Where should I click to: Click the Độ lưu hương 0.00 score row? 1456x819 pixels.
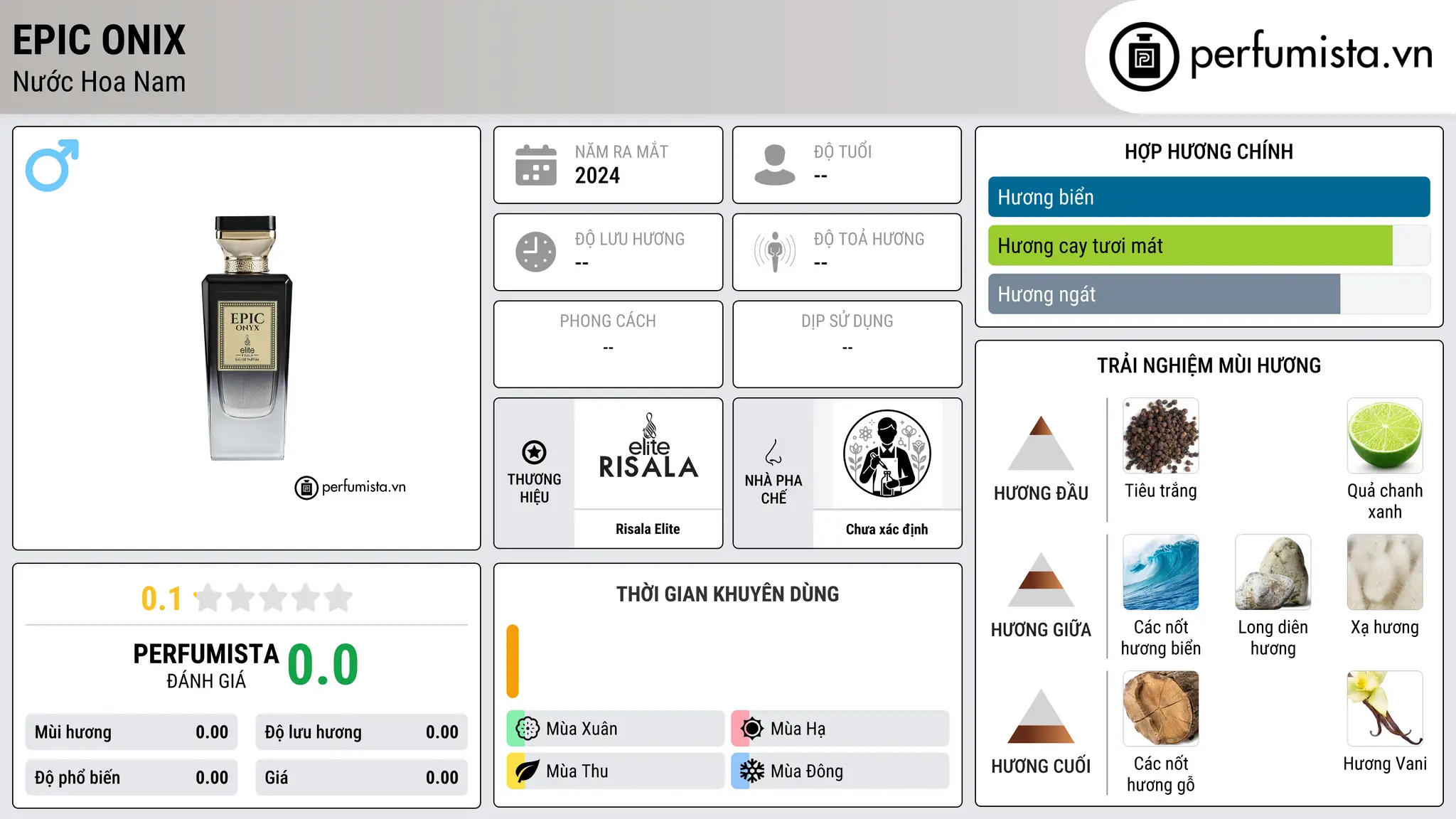coord(361,732)
